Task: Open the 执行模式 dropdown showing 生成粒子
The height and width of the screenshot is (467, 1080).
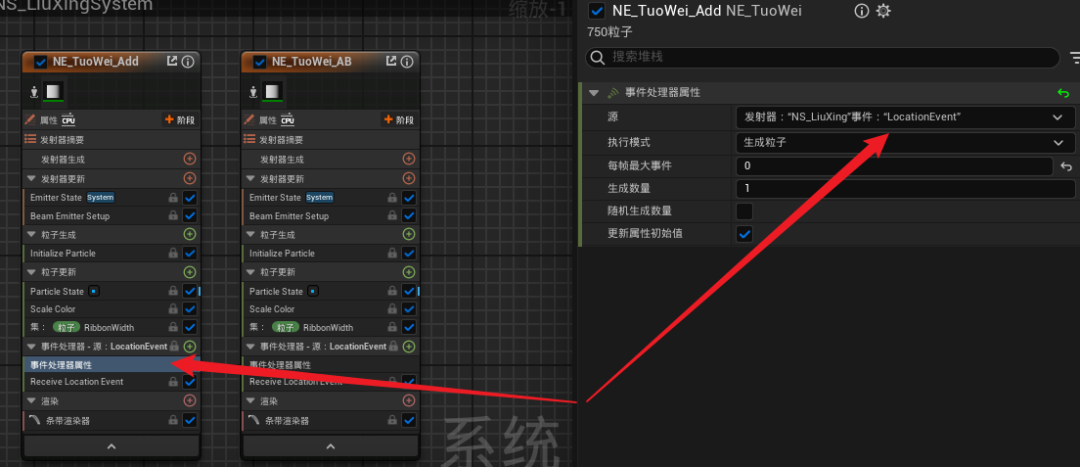Action: coord(905,143)
